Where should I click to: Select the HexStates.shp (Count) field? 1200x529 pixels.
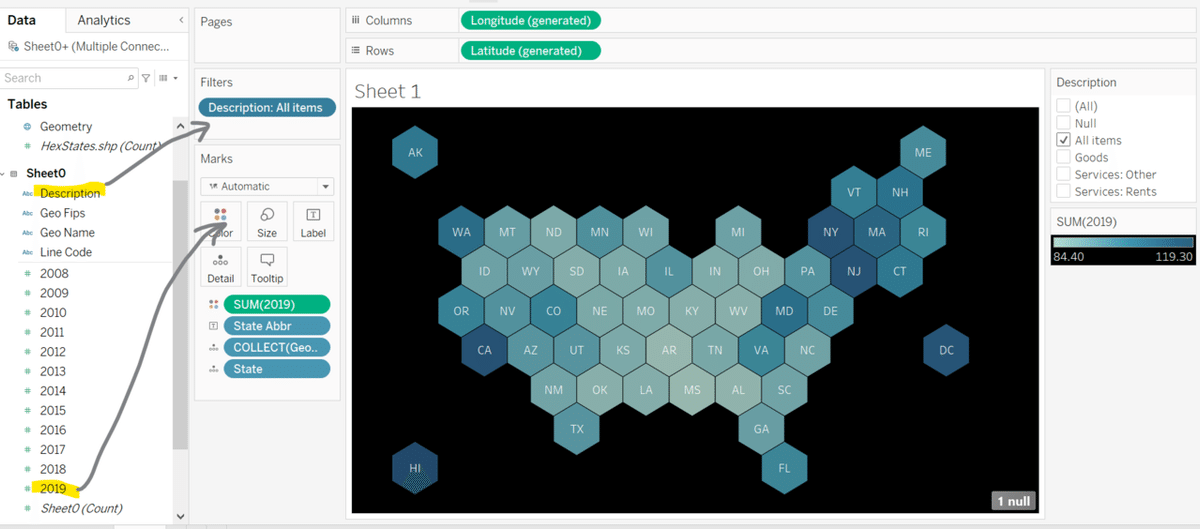click(x=100, y=146)
